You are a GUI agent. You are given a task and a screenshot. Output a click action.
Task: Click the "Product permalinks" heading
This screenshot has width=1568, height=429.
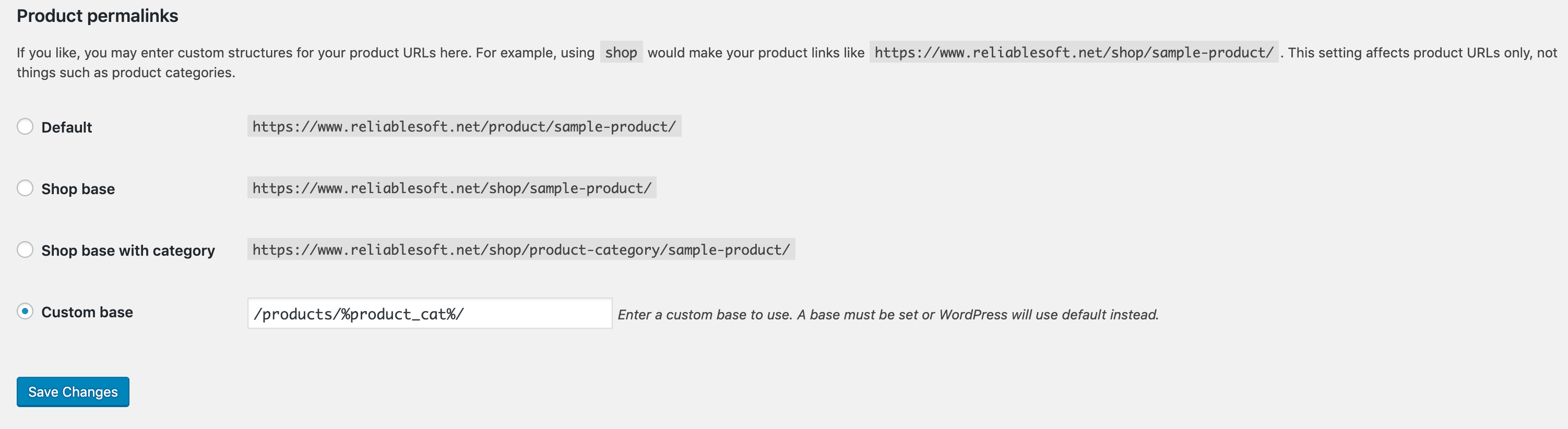(98, 16)
